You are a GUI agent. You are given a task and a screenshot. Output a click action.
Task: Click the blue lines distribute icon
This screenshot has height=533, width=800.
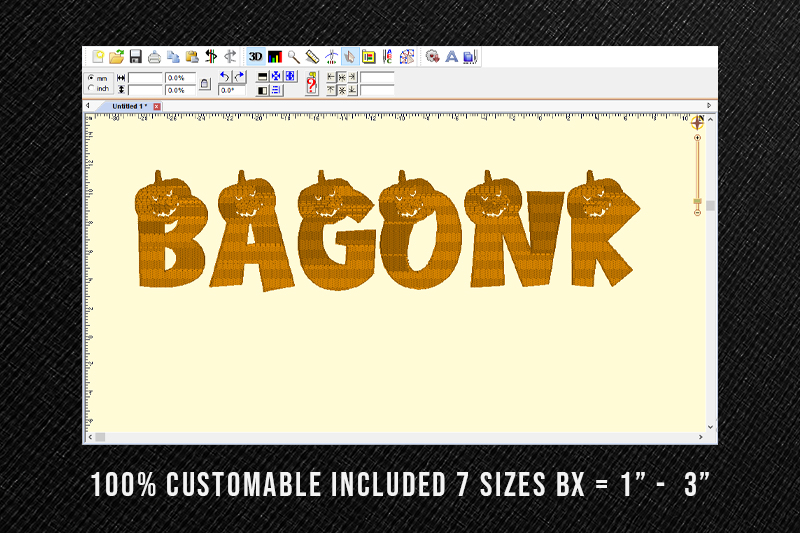276,91
